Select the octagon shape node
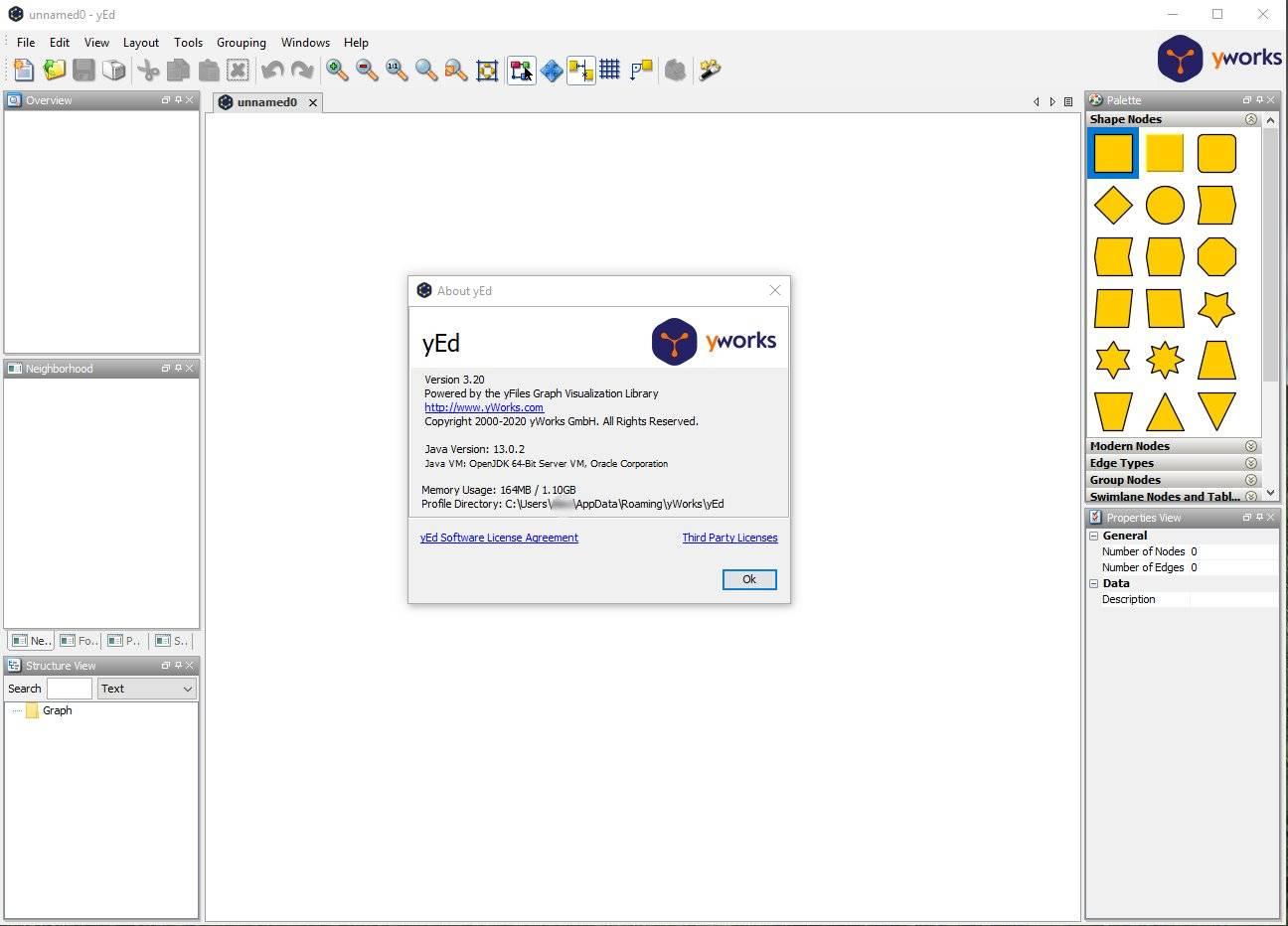Screen dimensions: 1288x926 [x=1216, y=257]
